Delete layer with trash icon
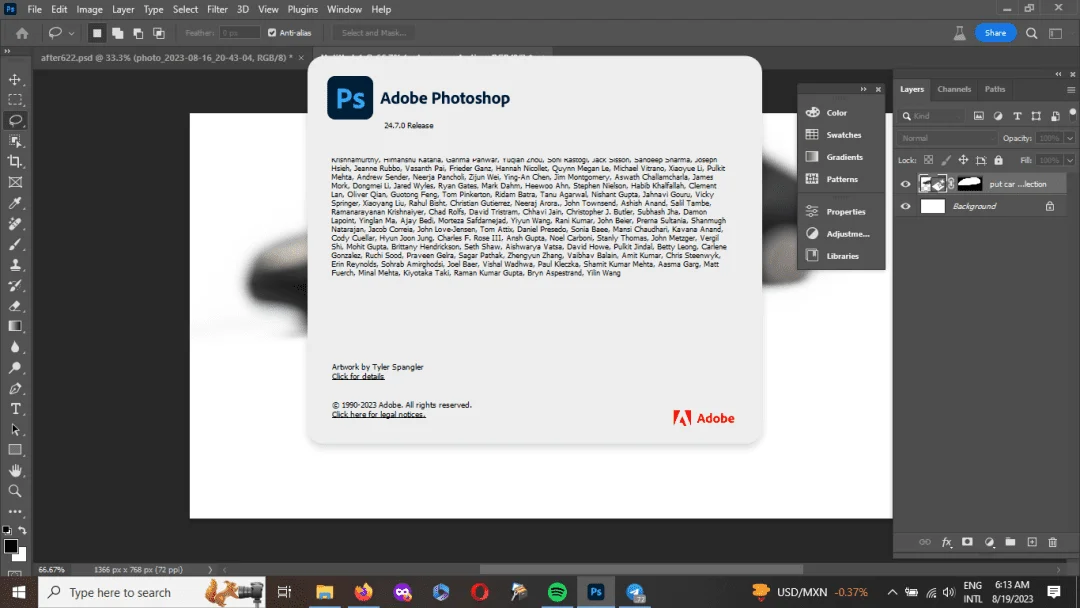 (1052, 543)
